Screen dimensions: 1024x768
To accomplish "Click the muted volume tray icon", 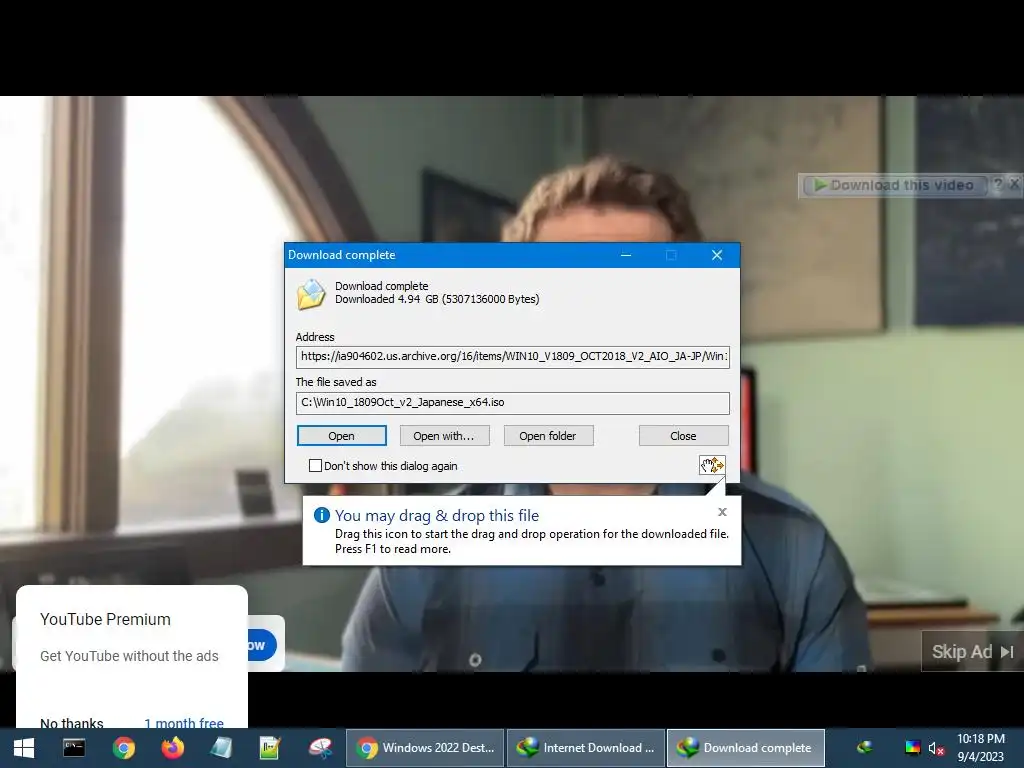I will point(936,748).
